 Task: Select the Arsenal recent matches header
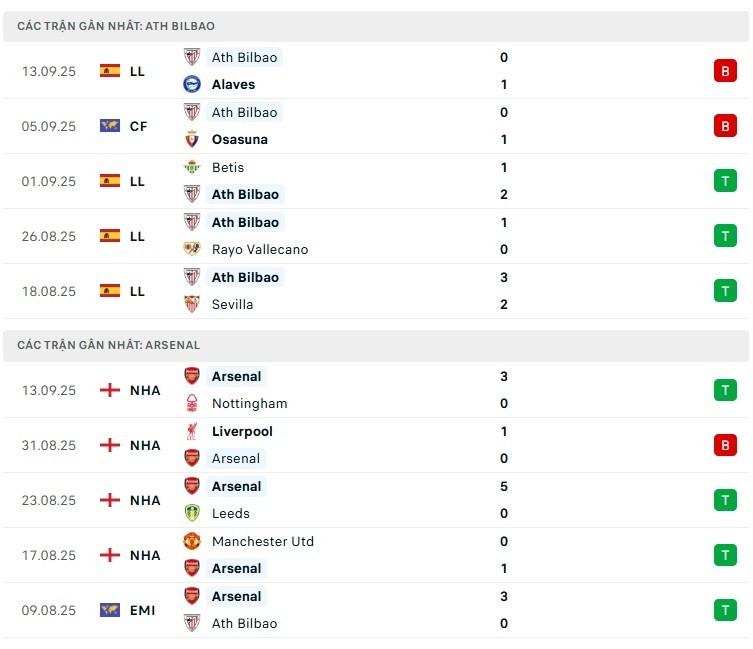pos(376,345)
